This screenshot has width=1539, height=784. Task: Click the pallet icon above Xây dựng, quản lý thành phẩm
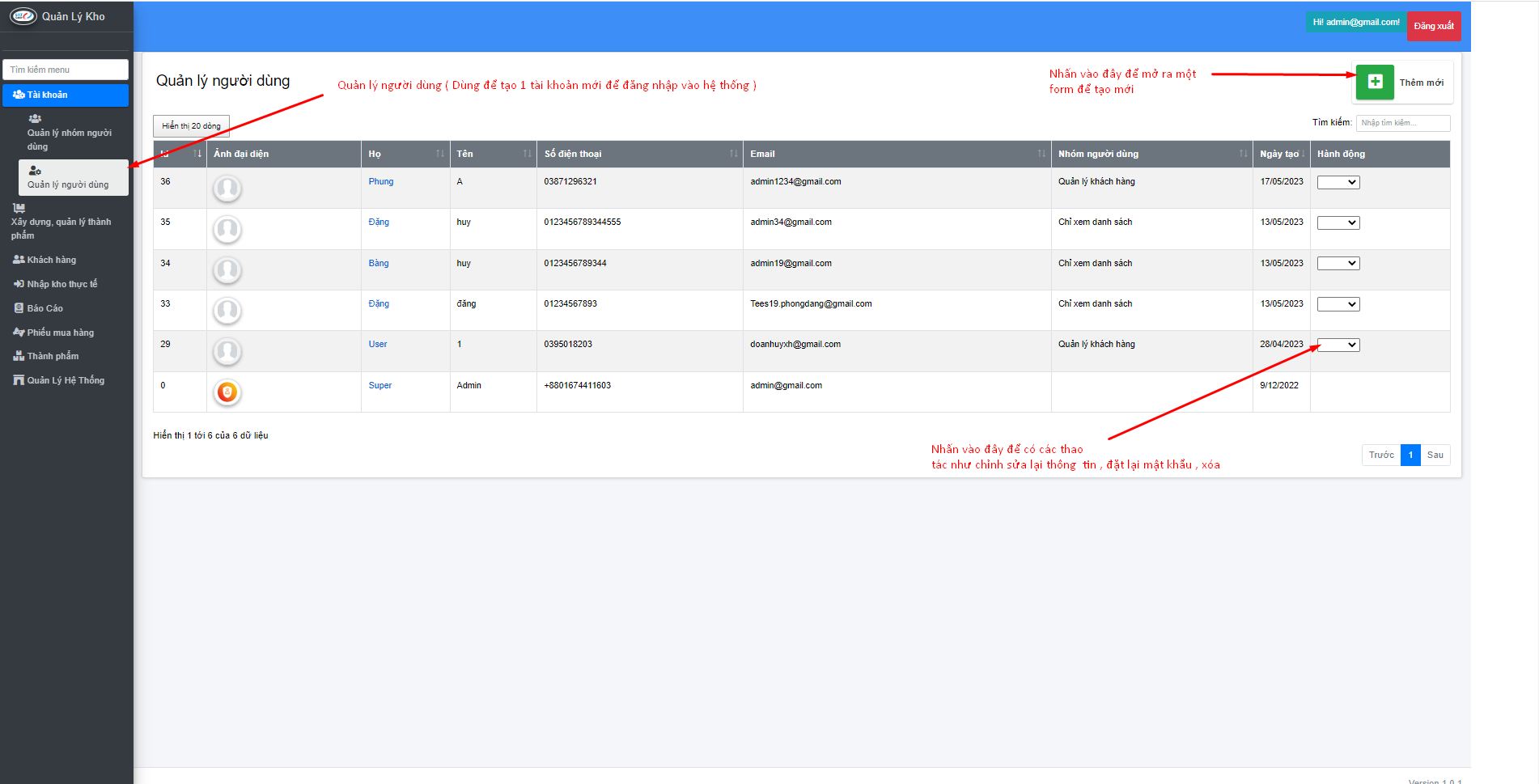[19, 208]
